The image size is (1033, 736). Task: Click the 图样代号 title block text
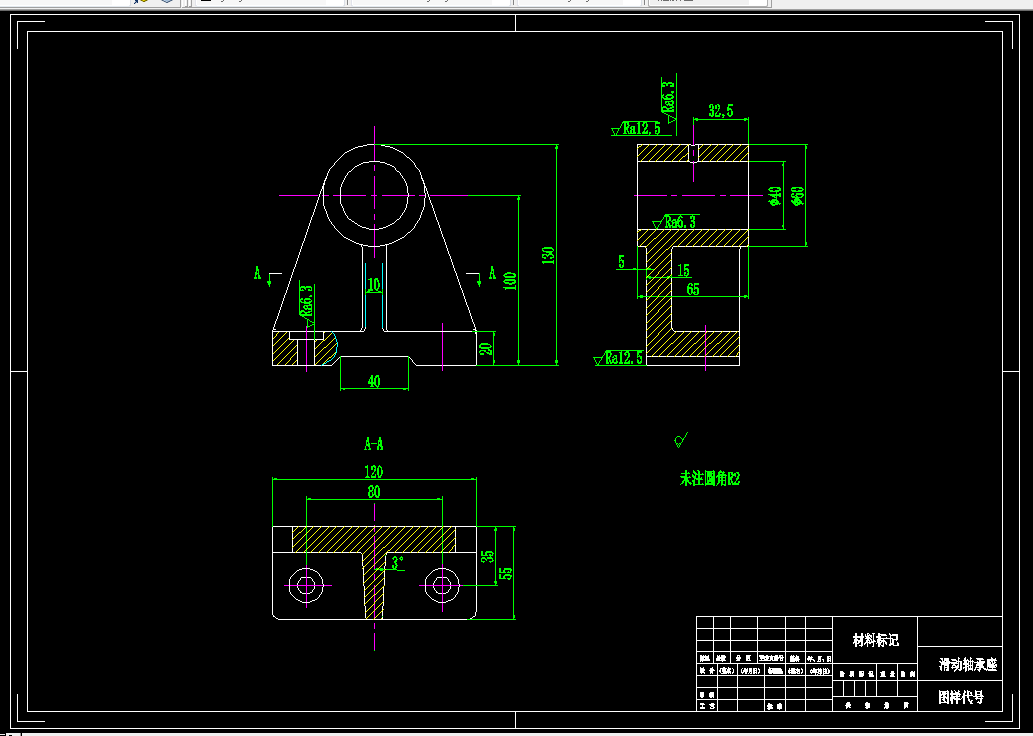click(x=961, y=698)
